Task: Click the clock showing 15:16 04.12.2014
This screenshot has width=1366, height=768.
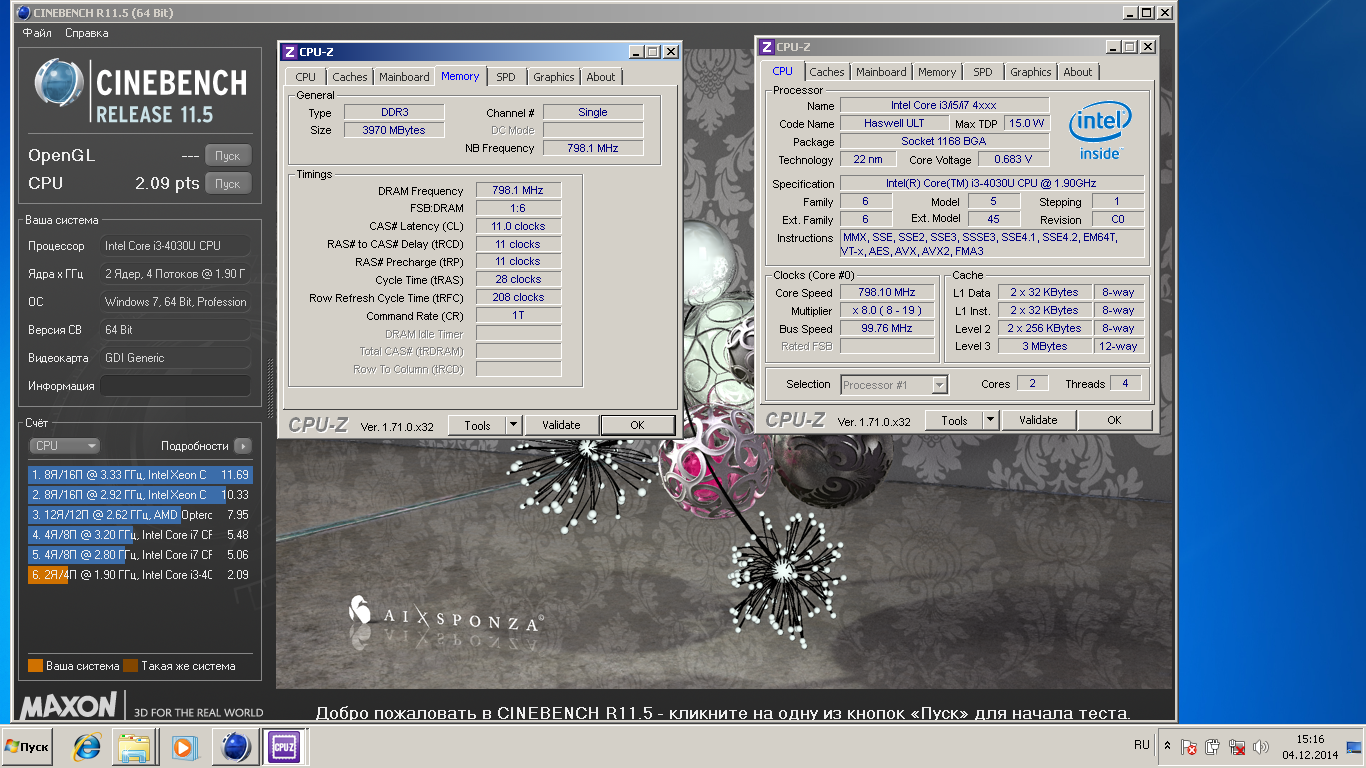Action: (x=1310, y=747)
